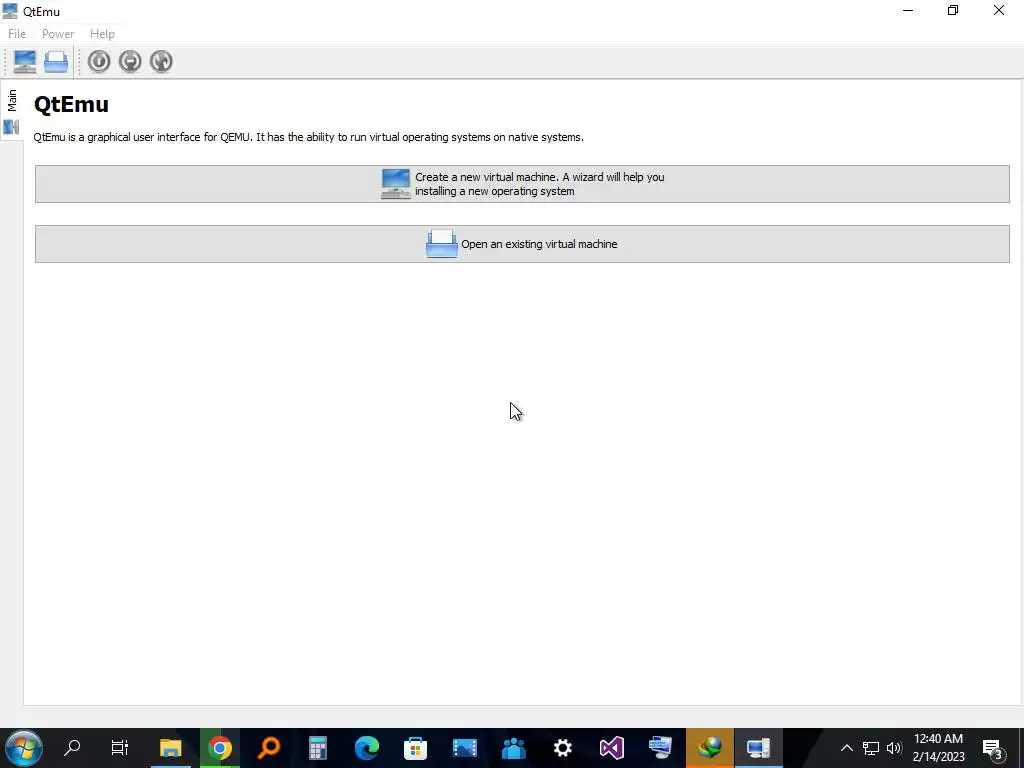Click the QtEmu taskbar icon

pos(759,748)
